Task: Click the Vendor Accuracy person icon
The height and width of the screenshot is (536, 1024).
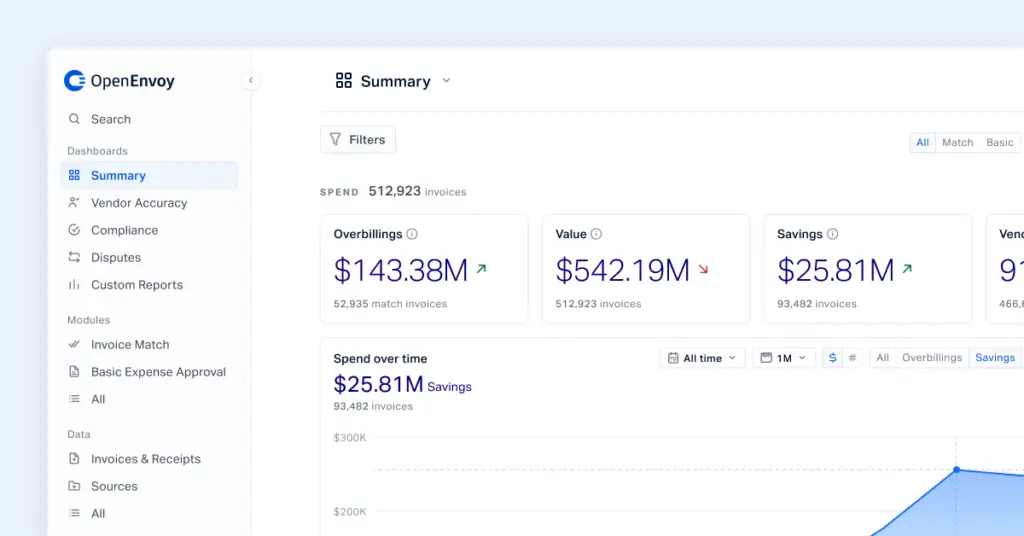Action: click(x=74, y=202)
